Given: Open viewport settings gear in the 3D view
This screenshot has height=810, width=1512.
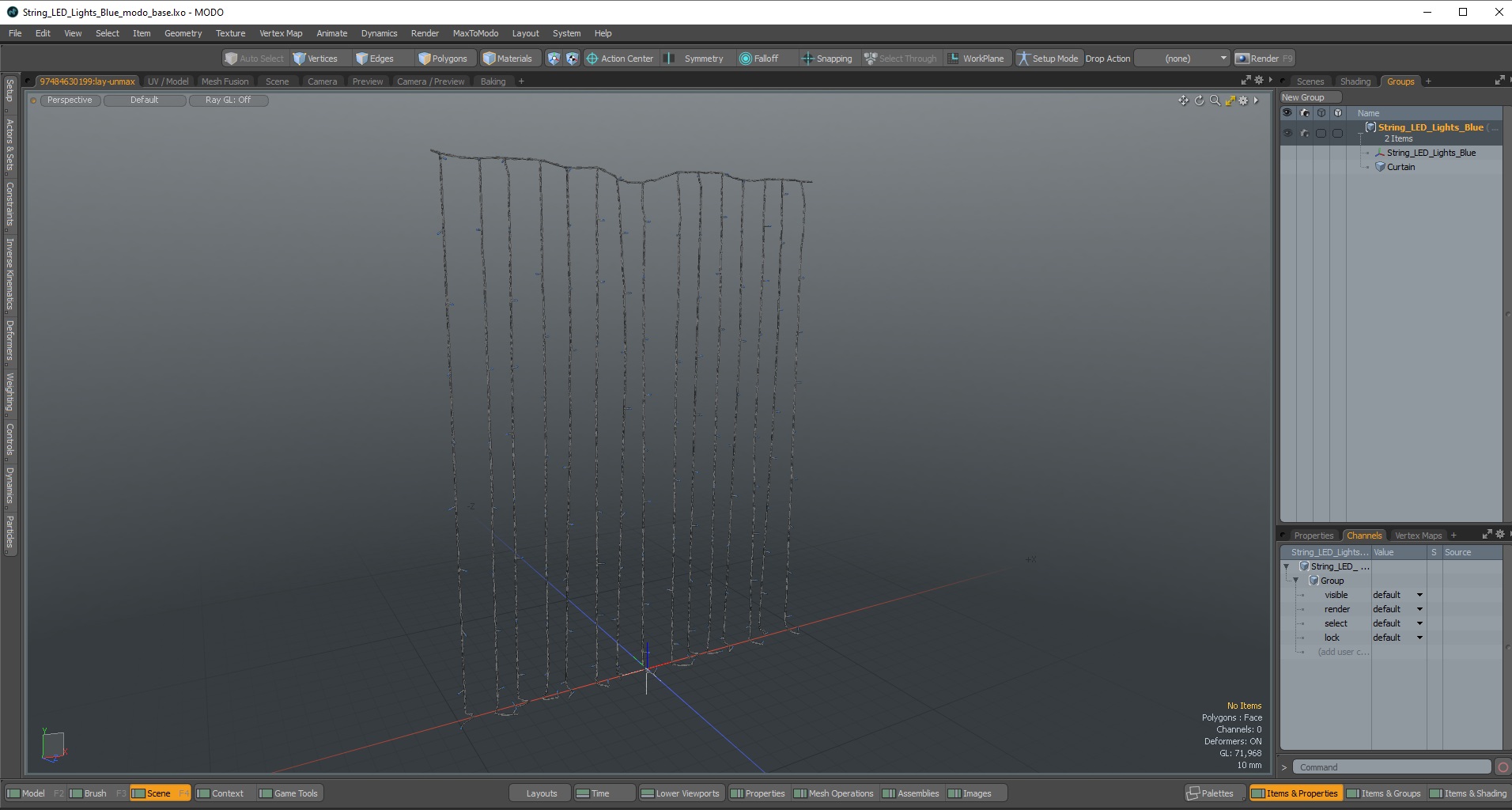Looking at the screenshot, I should coord(1243,100).
